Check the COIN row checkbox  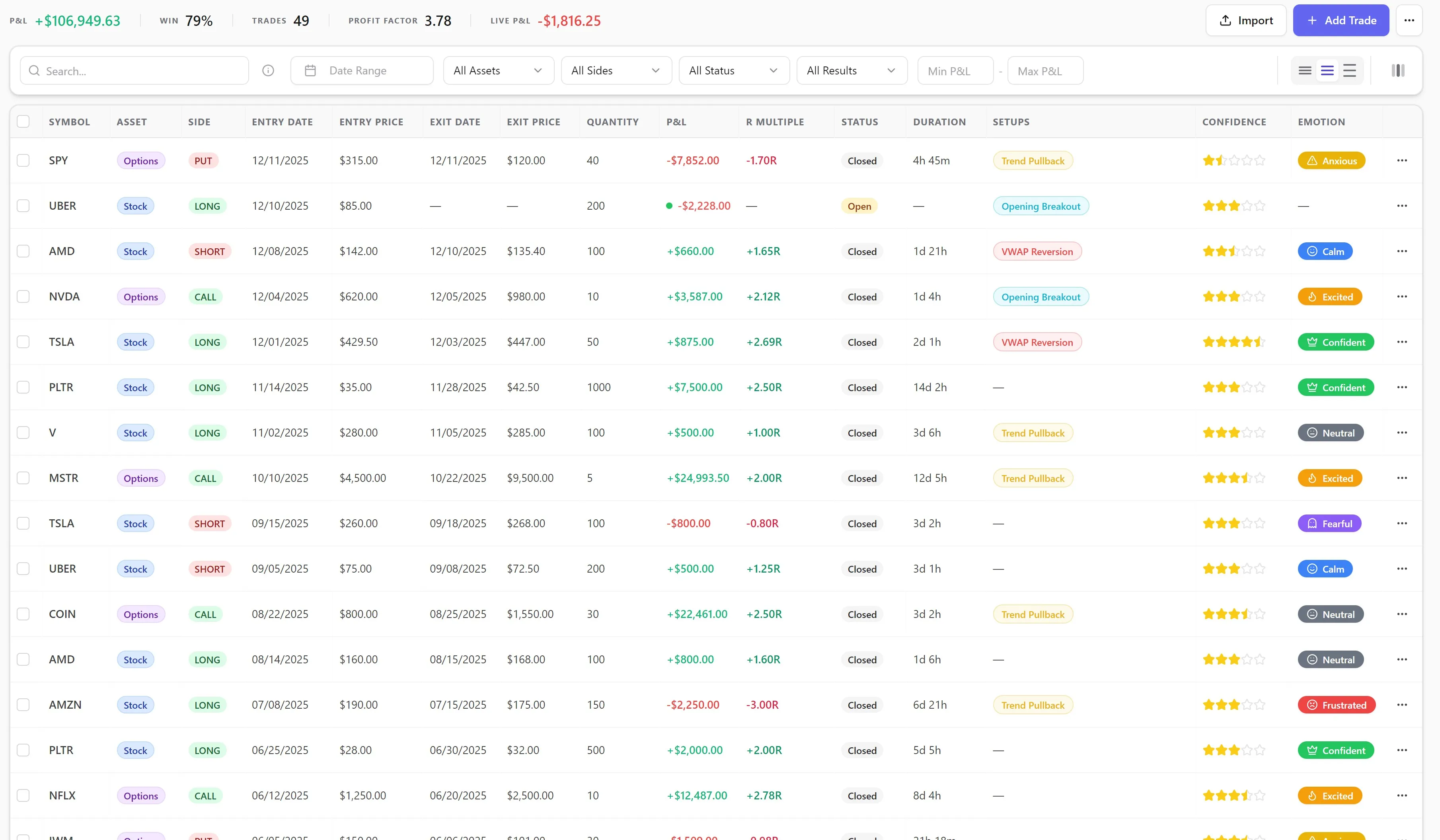pyautogui.click(x=23, y=614)
